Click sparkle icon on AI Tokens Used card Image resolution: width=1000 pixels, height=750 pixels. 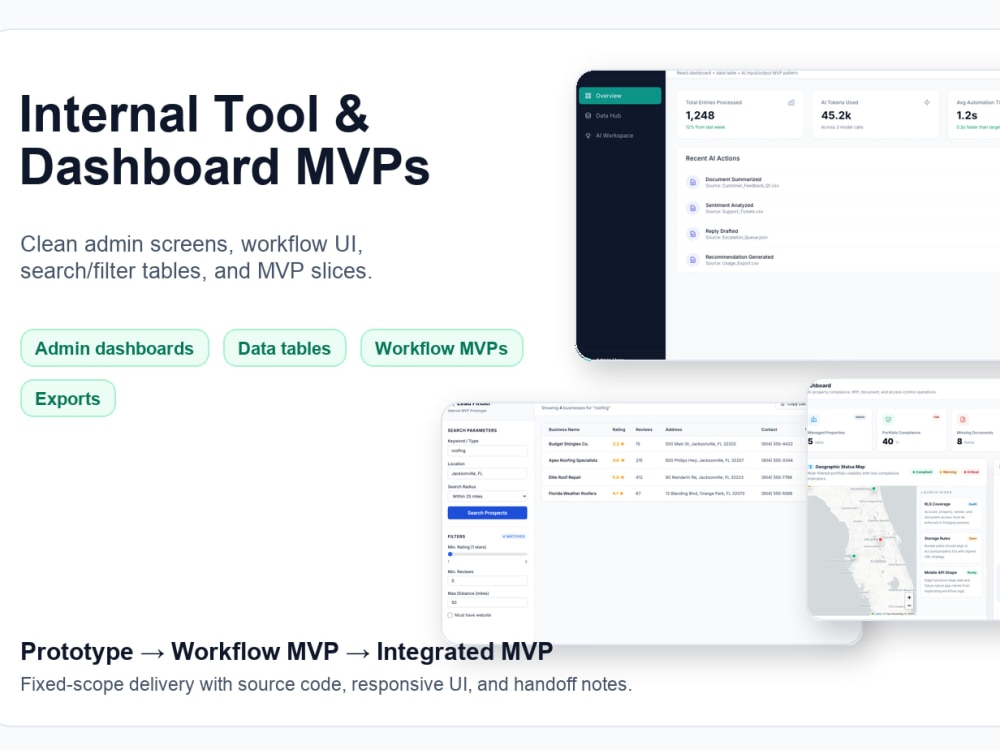[927, 102]
